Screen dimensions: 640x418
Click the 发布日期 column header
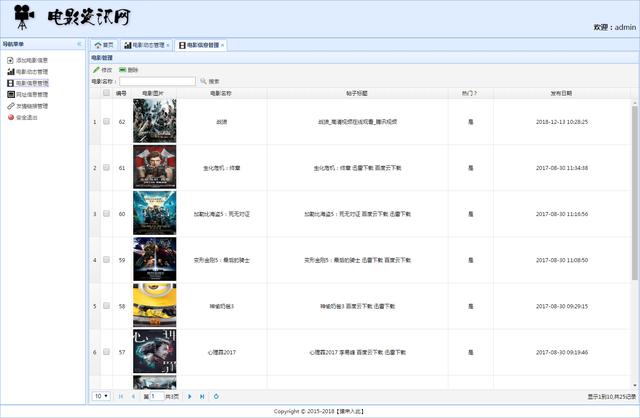(x=561, y=93)
